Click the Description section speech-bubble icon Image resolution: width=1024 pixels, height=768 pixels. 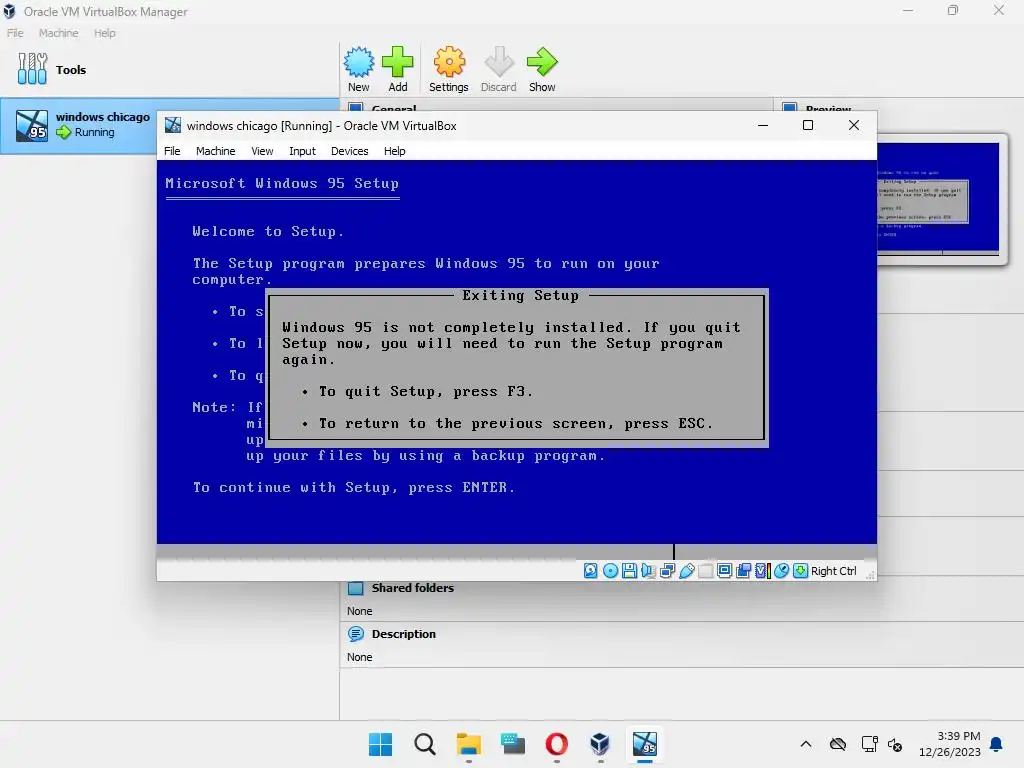(356, 633)
